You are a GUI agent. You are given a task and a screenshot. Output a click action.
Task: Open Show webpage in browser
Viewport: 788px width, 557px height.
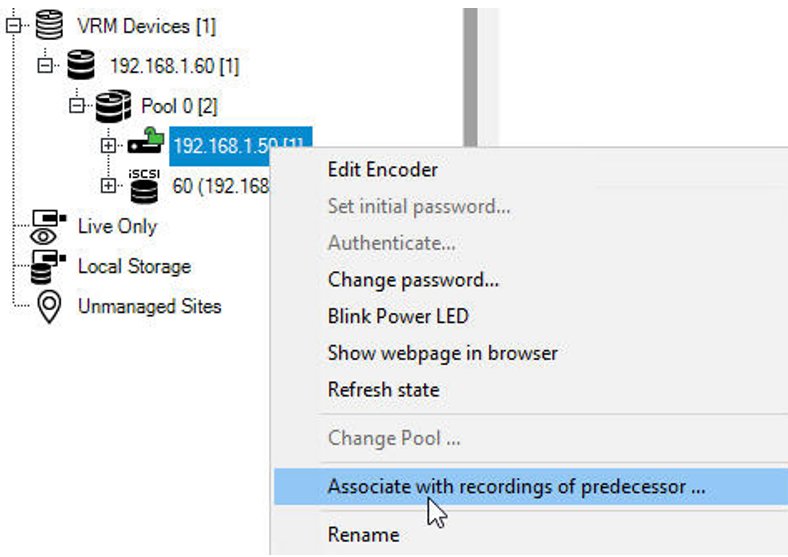[442, 353]
